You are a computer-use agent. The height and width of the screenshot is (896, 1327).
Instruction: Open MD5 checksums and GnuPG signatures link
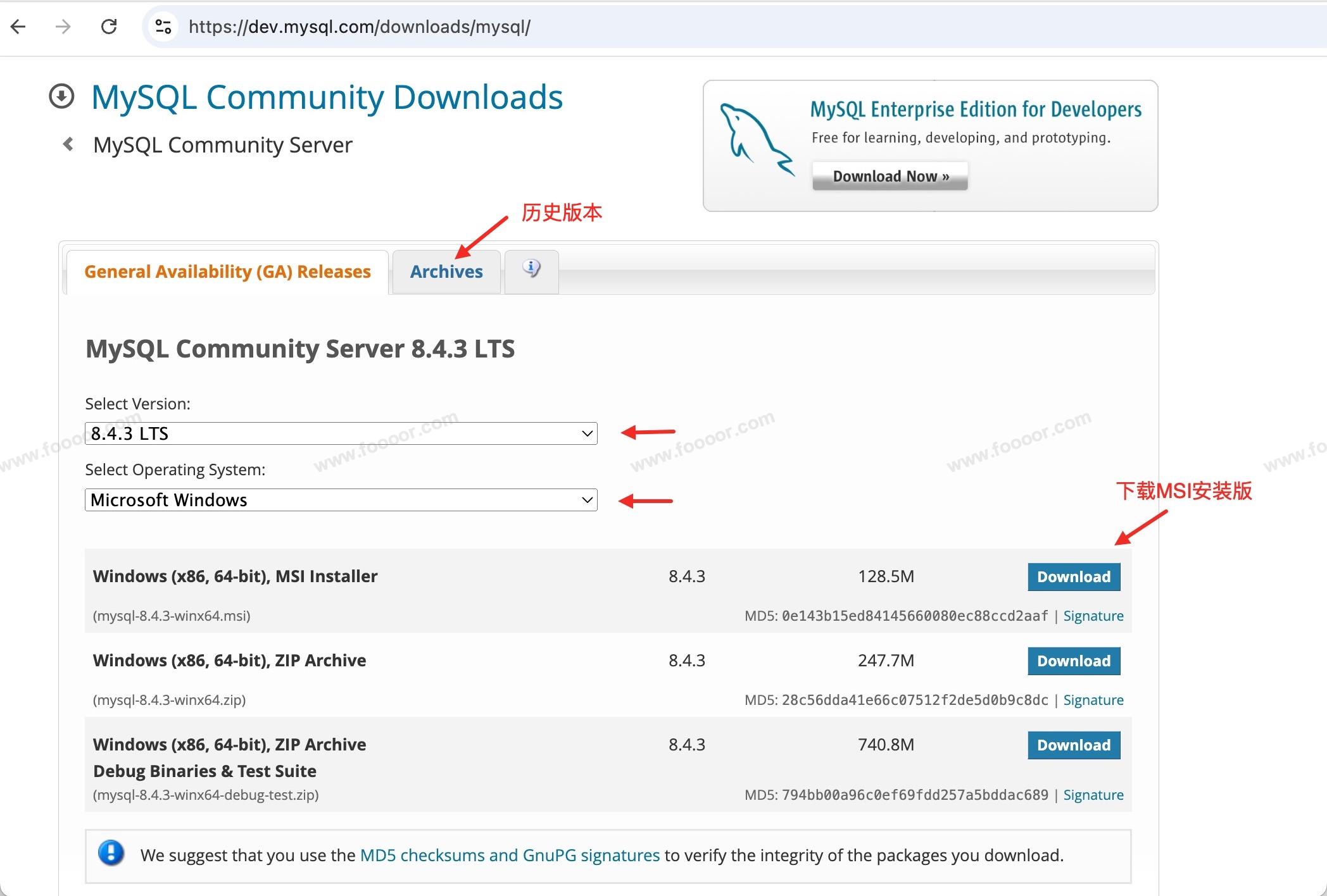510,855
